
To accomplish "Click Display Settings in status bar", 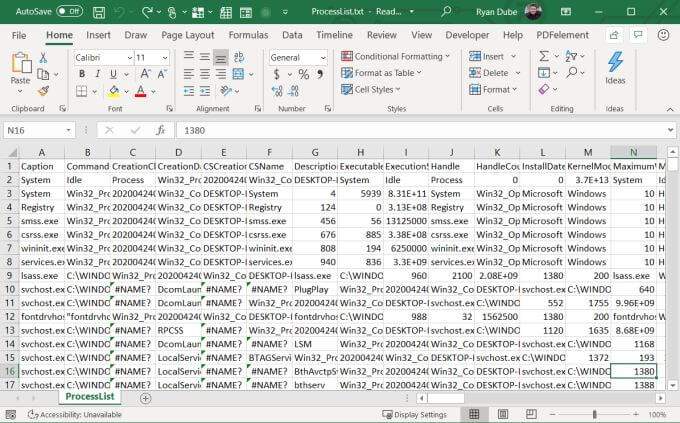I will pos(415,414).
